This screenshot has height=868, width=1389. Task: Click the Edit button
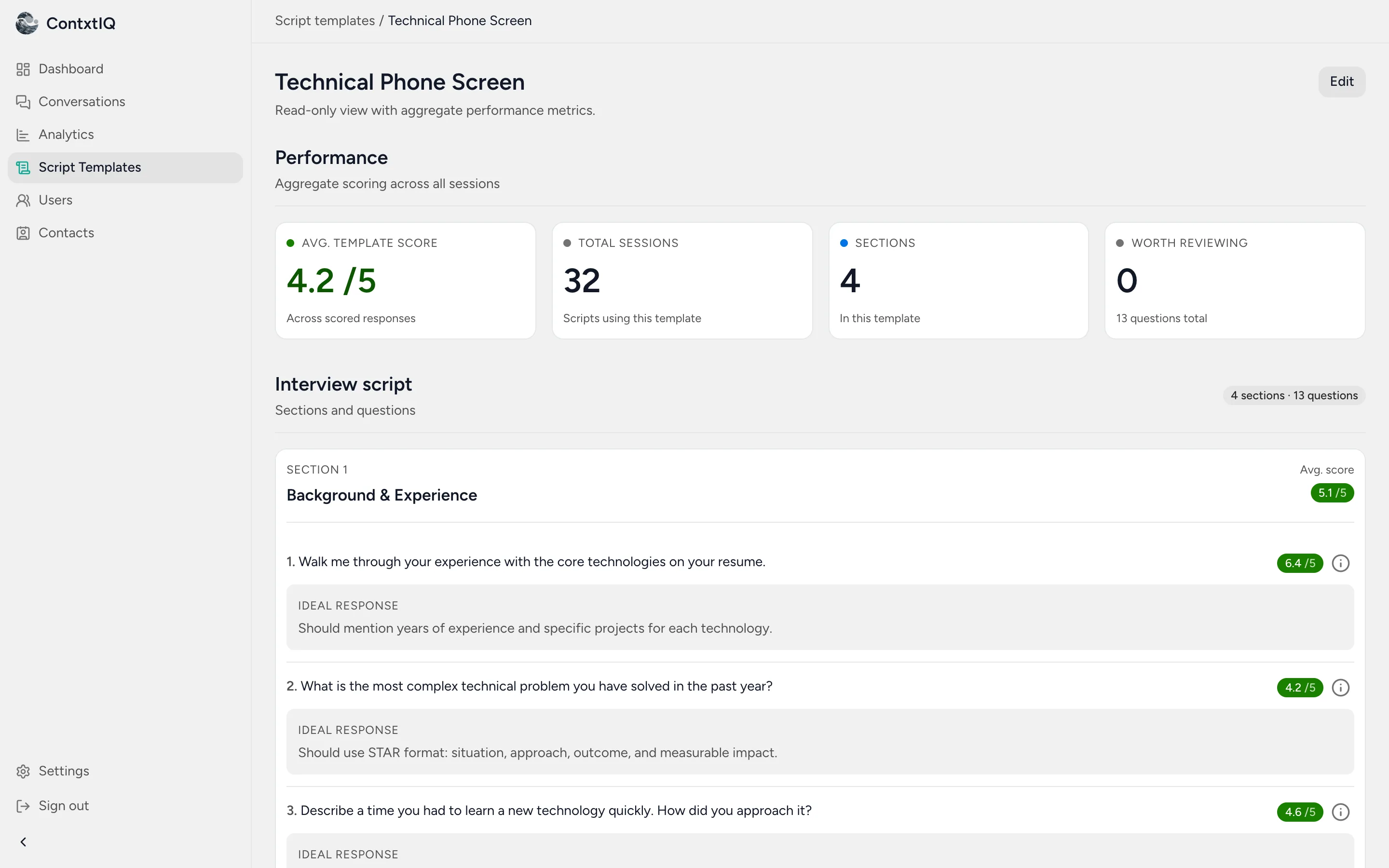click(1341, 81)
